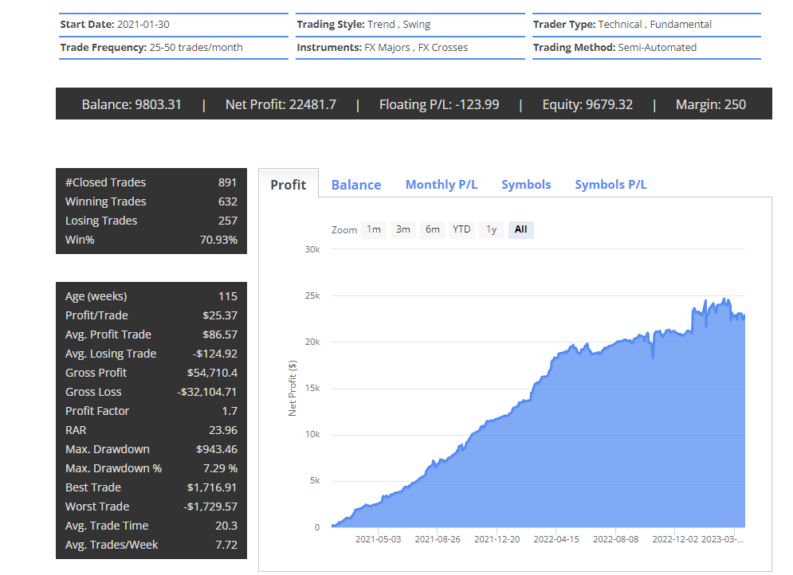Select YTD zoom range
The height and width of the screenshot is (575, 793).
pos(461,229)
